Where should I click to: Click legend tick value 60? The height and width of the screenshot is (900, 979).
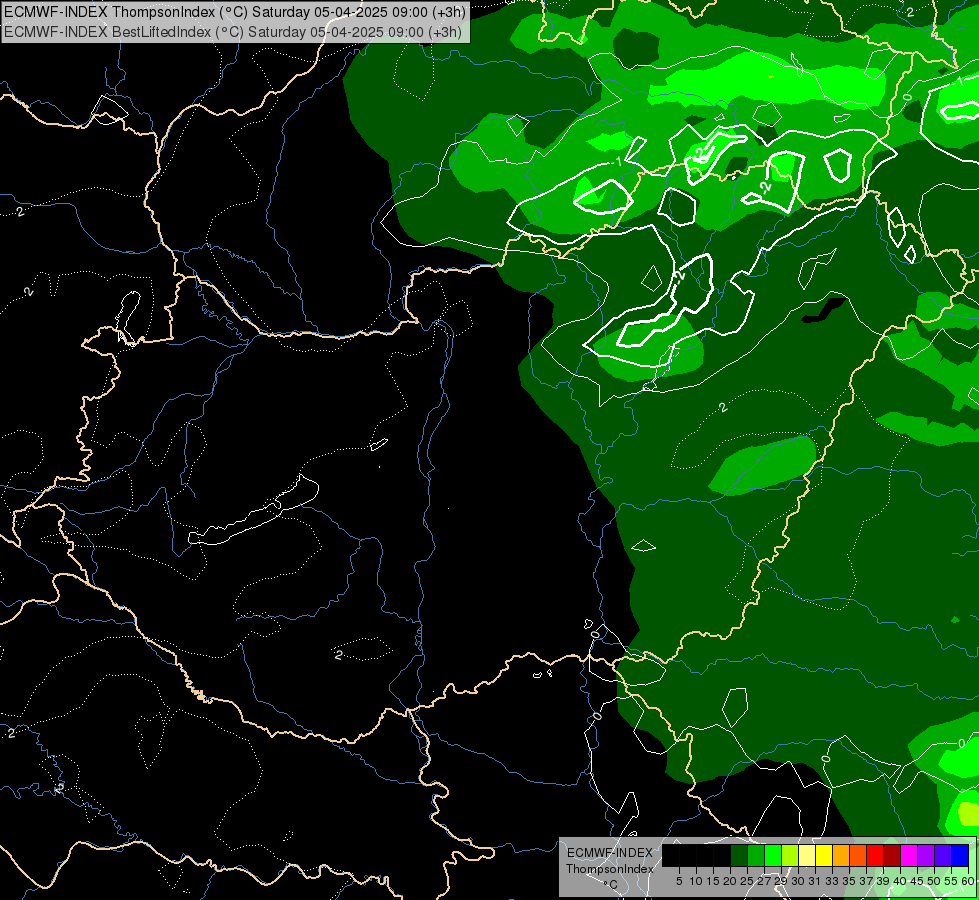click(968, 881)
